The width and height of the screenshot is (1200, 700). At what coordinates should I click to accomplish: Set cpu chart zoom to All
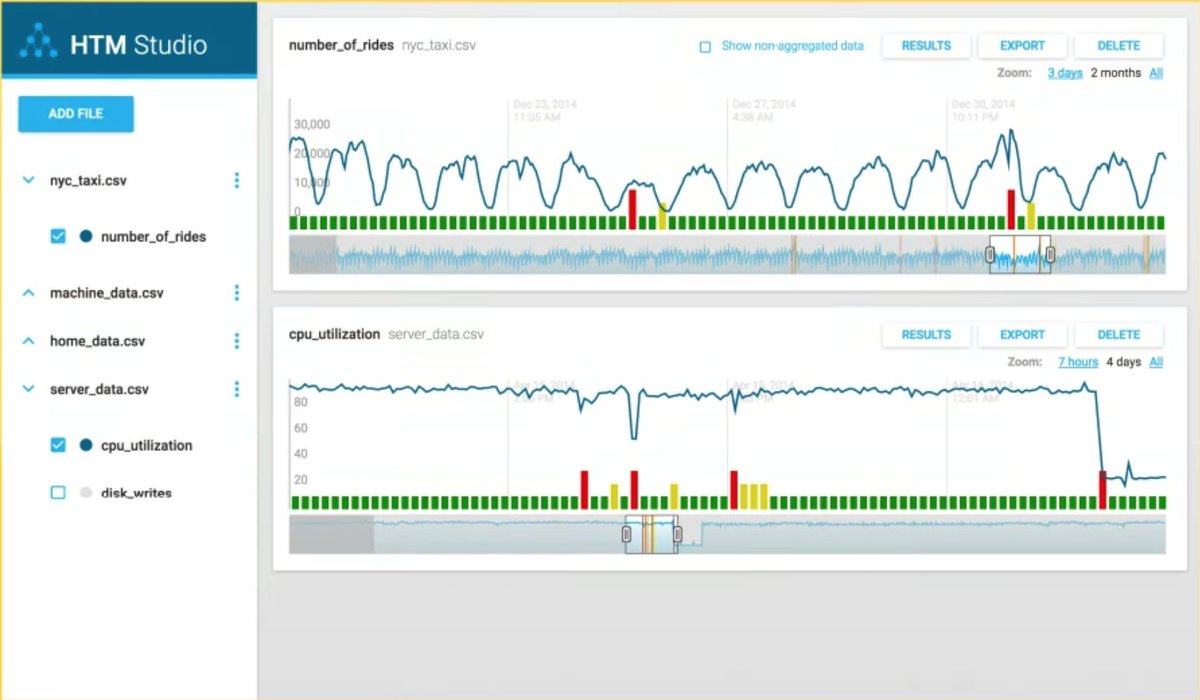[1156, 362]
